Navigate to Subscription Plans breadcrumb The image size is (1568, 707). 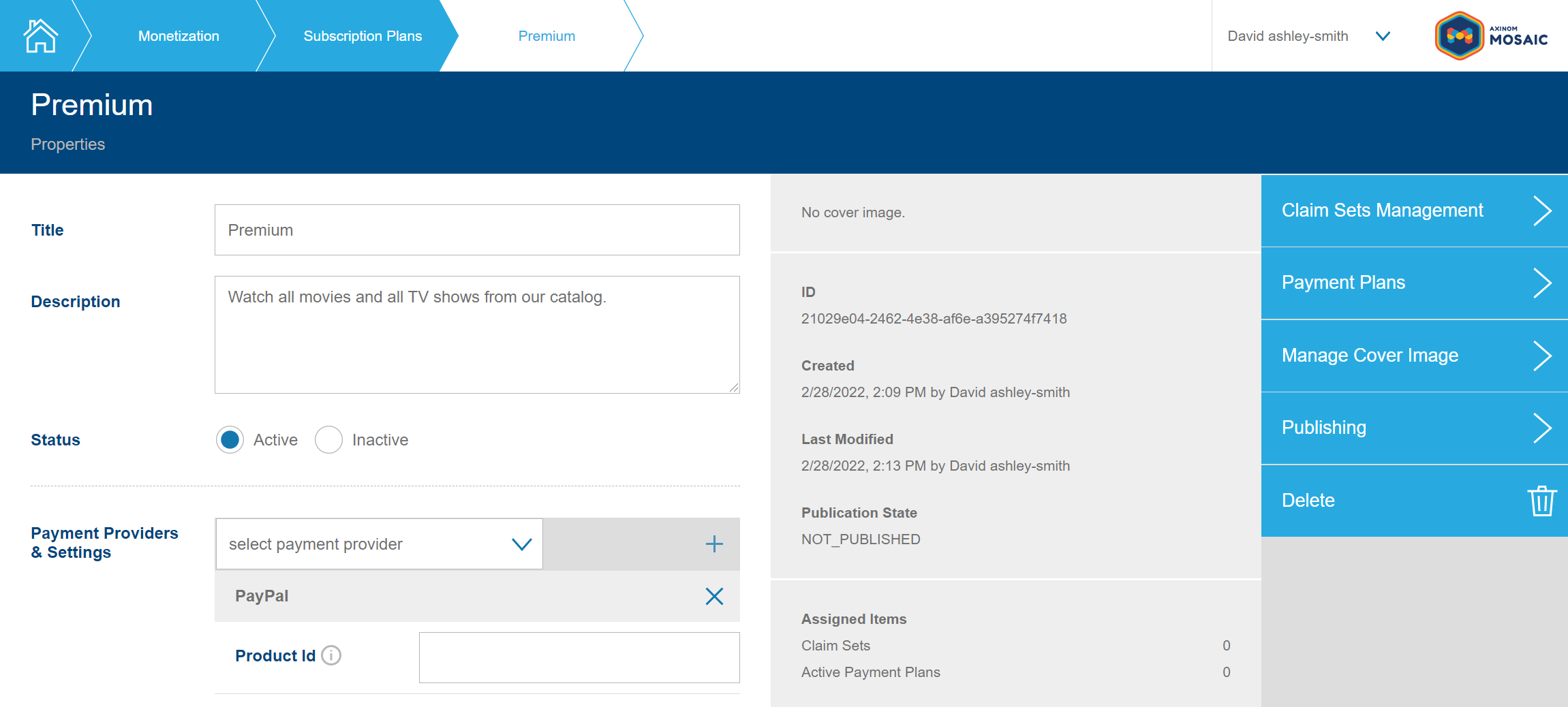coord(363,36)
